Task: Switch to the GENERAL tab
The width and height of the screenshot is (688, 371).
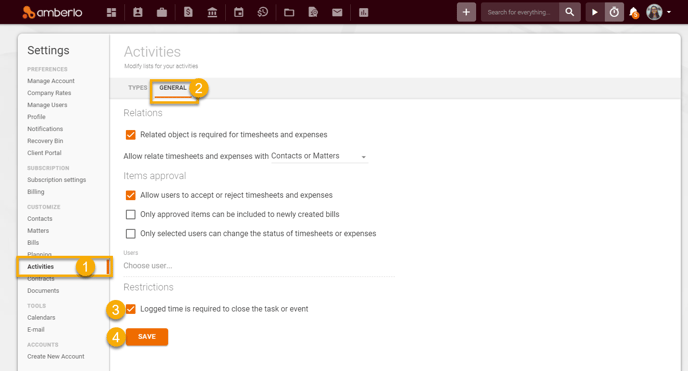Action: 173,88
